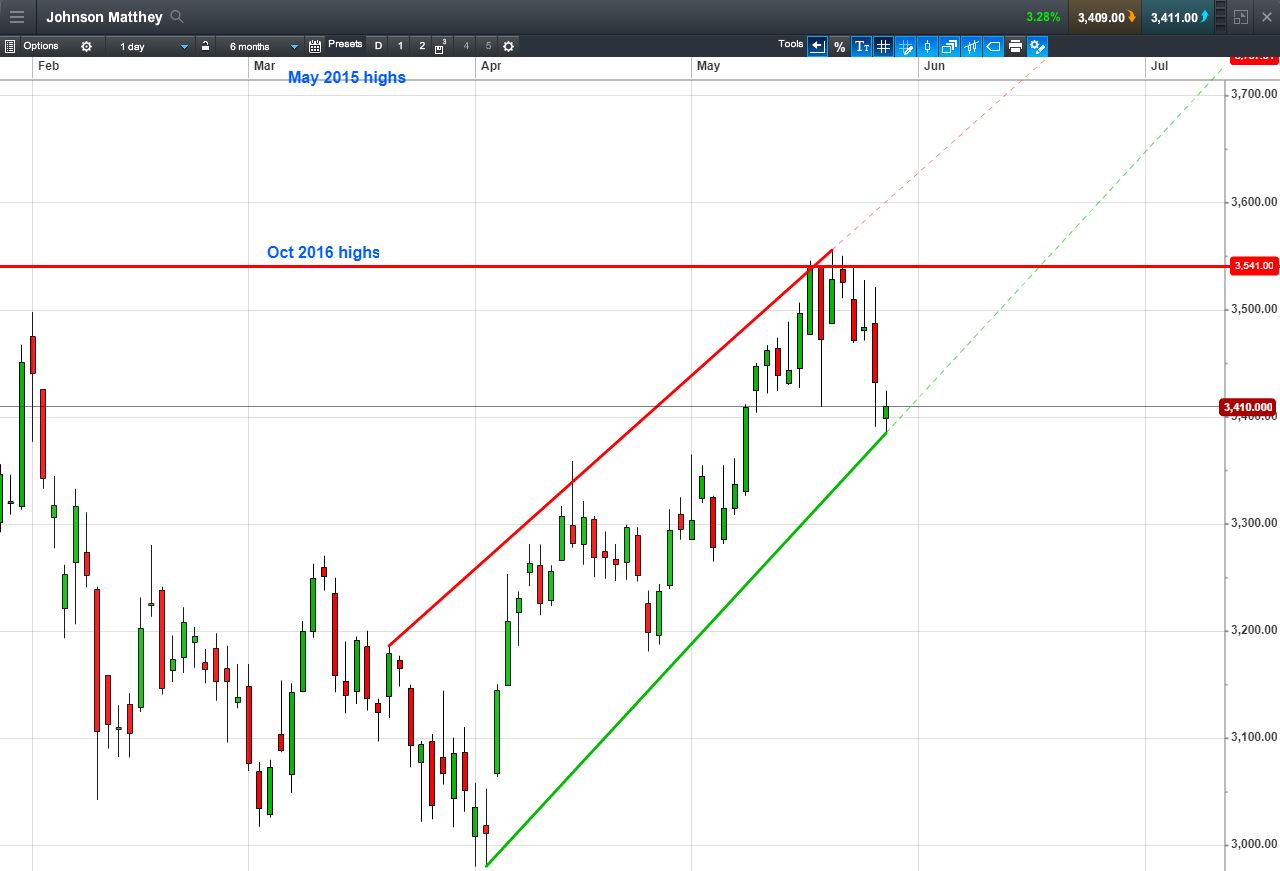Open the technical indicators tool
The width and height of the screenshot is (1280, 871).
[972, 46]
